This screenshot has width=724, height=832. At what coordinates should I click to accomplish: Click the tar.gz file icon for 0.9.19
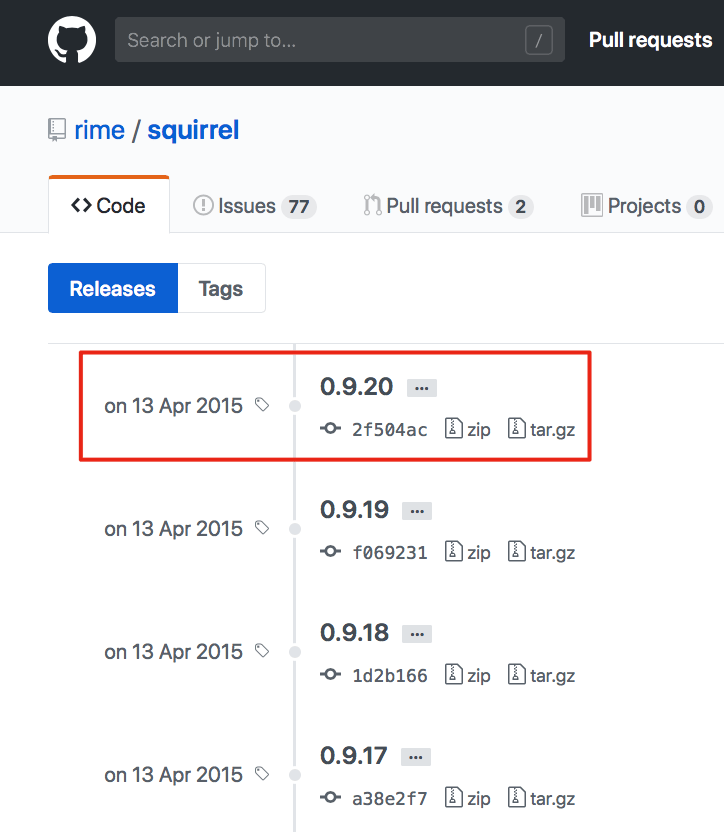pyautogui.click(x=516, y=551)
